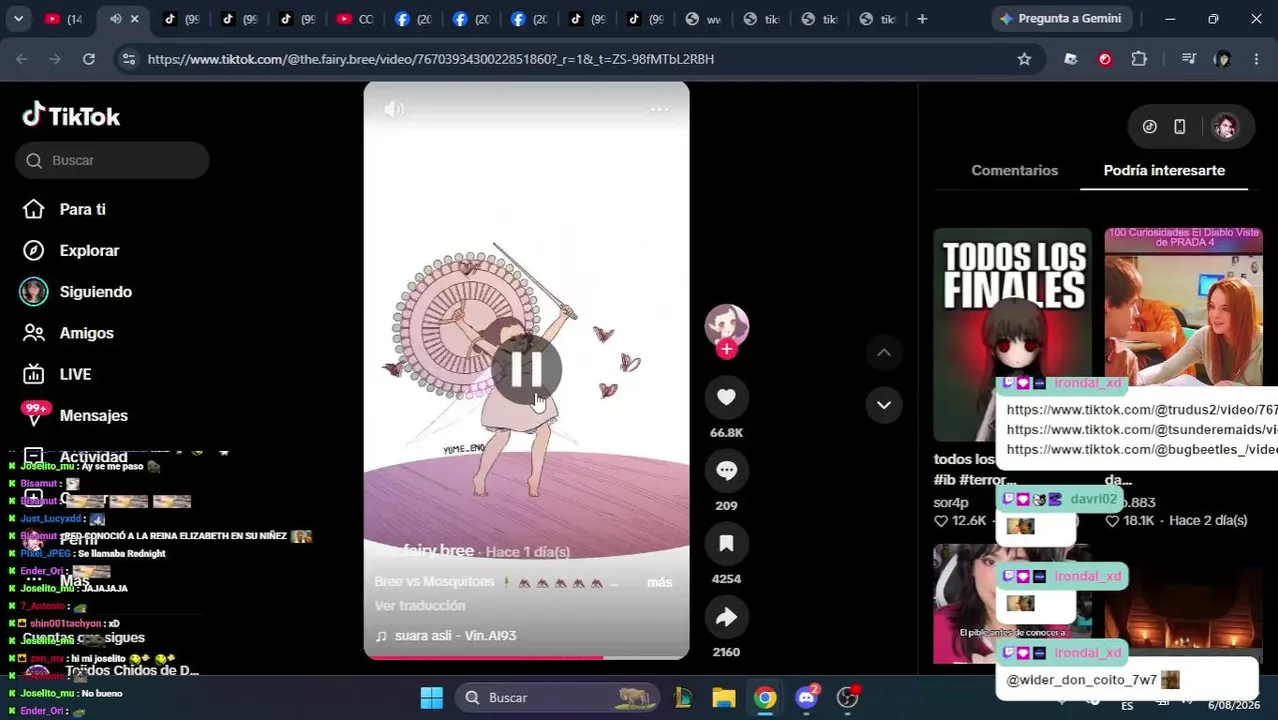The image size is (1278, 720).
Task: Go back in Chrome
Action: click(22, 59)
